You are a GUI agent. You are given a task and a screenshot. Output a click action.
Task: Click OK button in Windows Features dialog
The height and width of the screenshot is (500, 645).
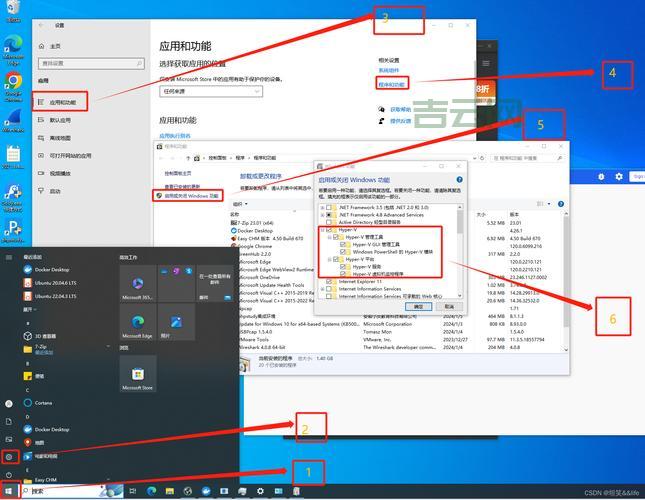tap(418, 307)
